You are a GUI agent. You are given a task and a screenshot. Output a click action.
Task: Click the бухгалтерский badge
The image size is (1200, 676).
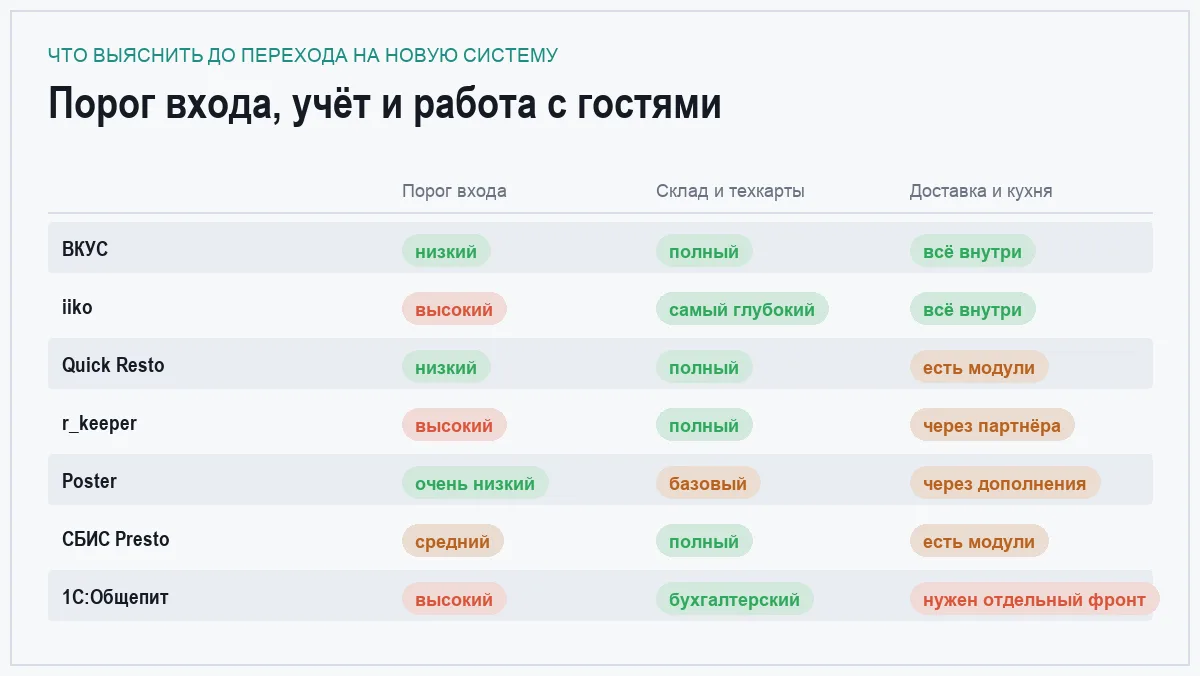tap(735, 599)
